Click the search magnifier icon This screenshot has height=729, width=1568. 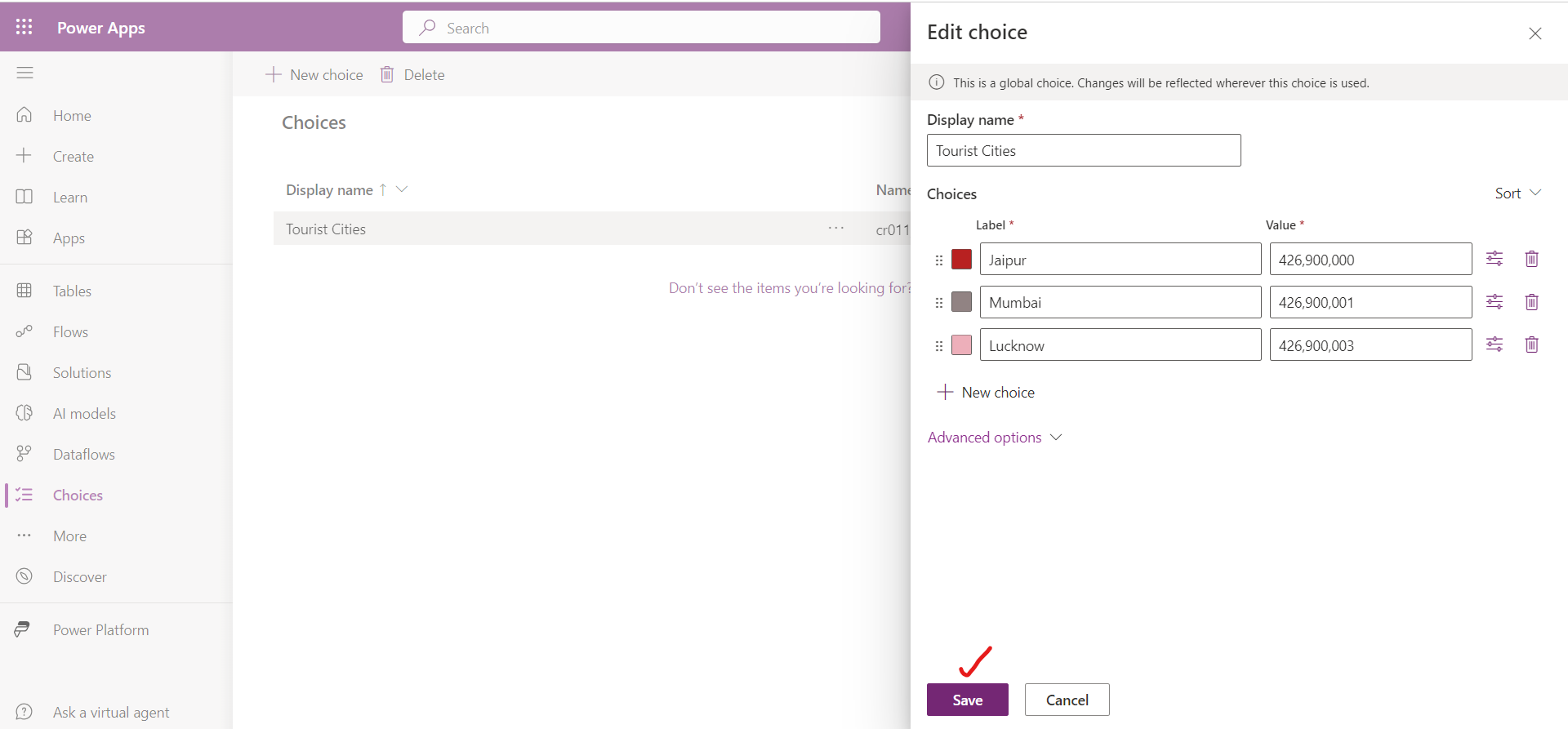coord(427,27)
